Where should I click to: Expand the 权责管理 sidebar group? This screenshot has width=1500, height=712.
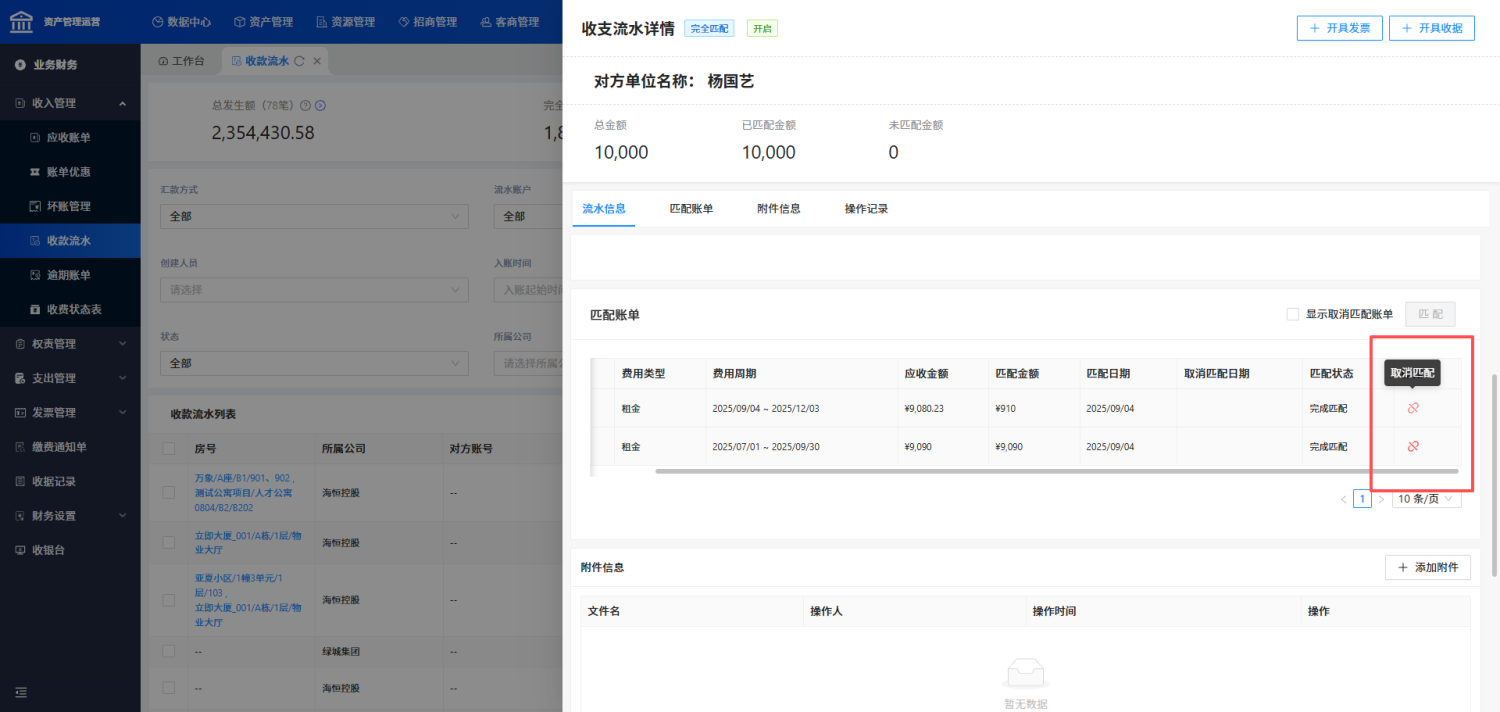click(x=70, y=344)
